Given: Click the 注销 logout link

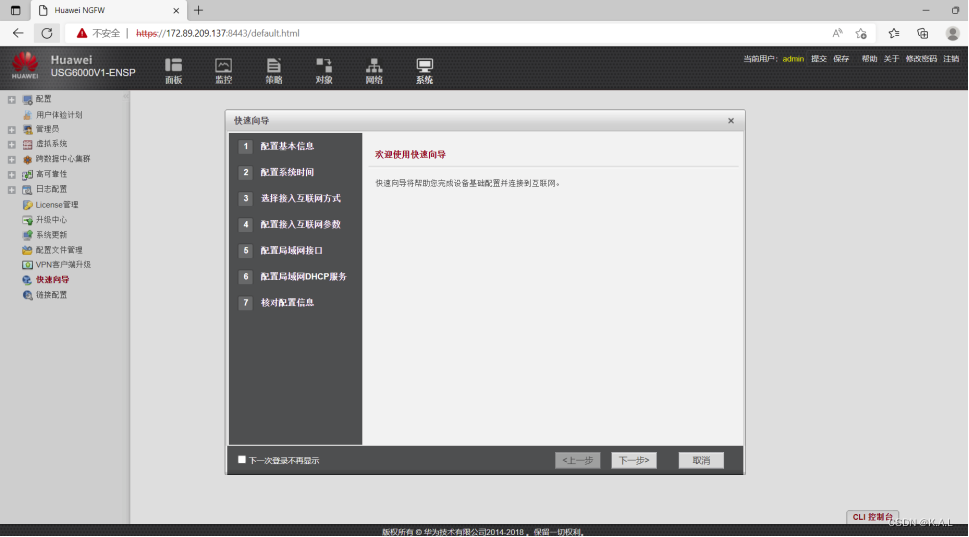Looking at the screenshot, I should [x=951, y=59].
